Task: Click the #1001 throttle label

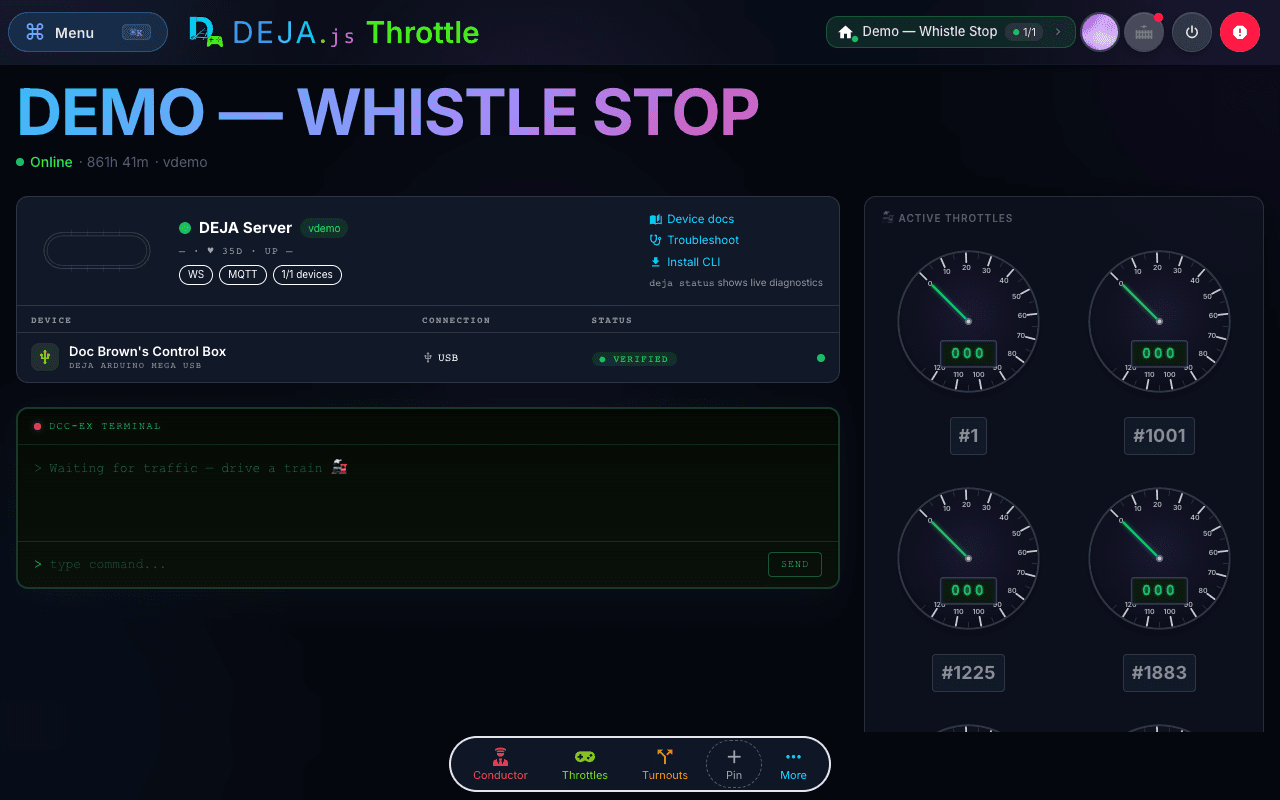Action: click(x=1159, y=435)
